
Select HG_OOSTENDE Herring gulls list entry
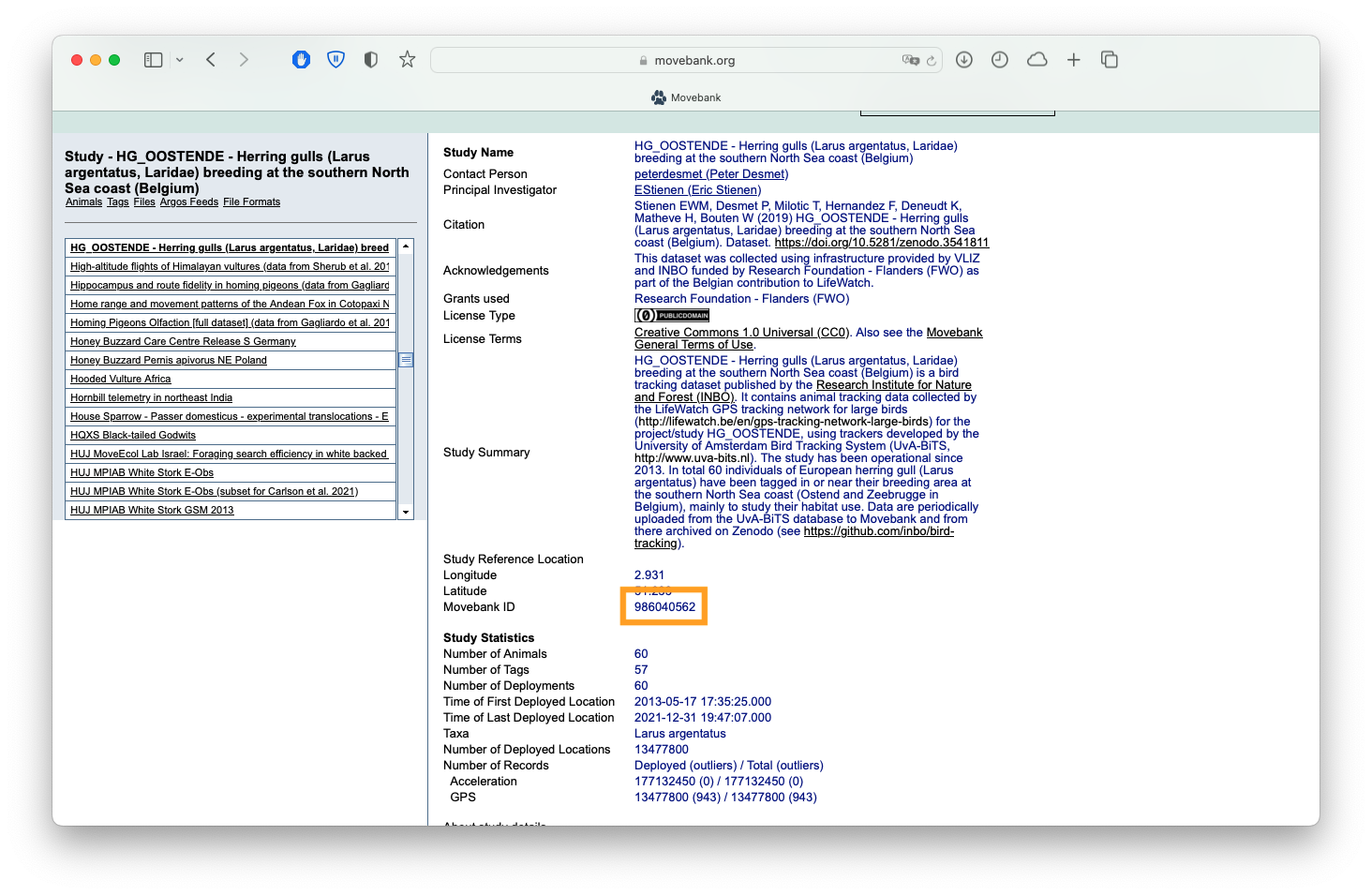[x=231, y=247]
